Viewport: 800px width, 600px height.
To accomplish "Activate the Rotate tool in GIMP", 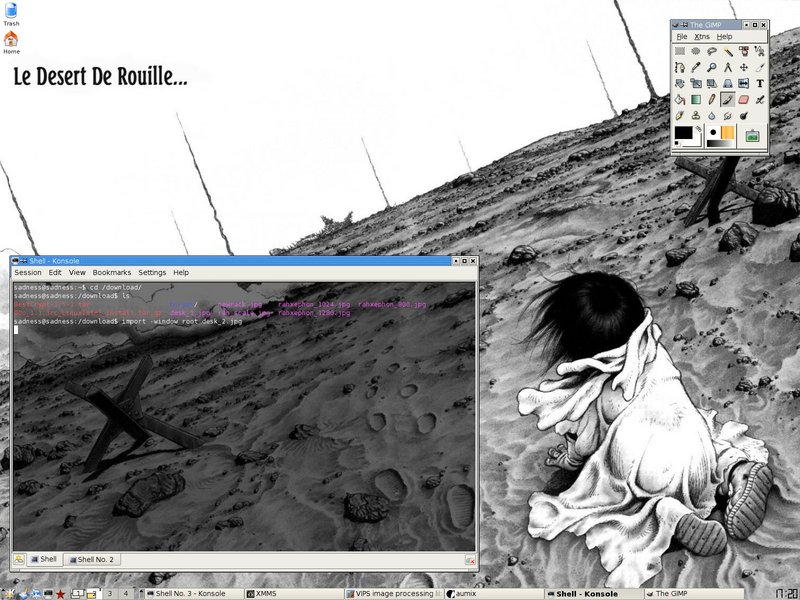I will pyautogui.click(x=680, y=84).
